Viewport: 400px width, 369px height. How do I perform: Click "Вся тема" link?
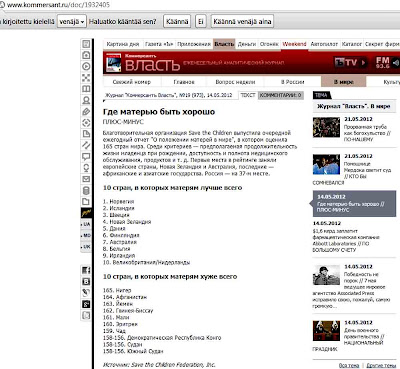[349, 365]
